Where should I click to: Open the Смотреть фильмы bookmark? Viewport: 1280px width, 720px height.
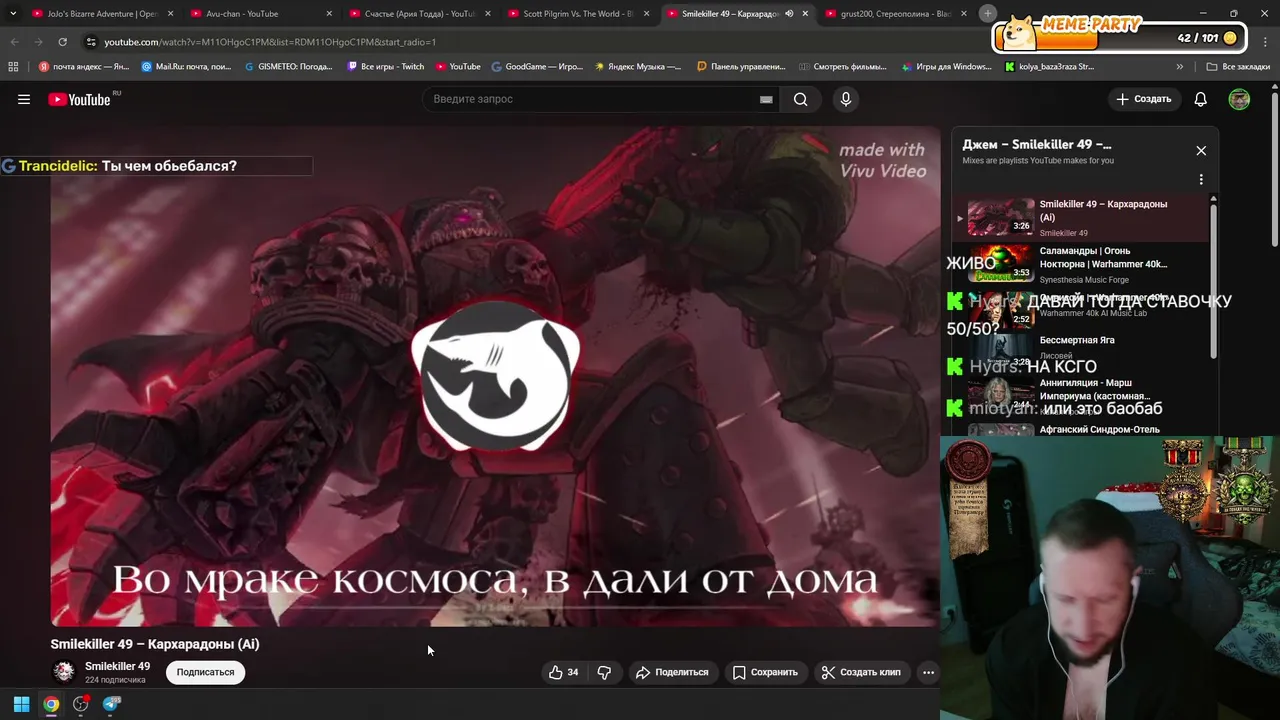843,67
